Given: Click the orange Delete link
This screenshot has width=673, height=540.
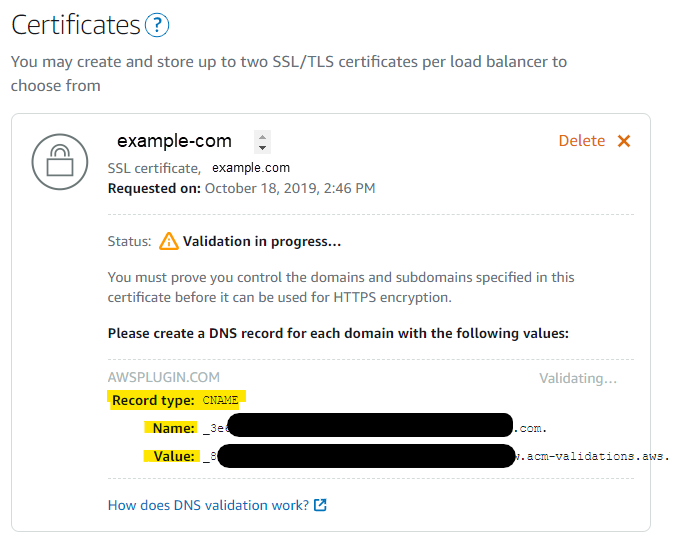Looking at the screenshot, I should [x=581, y=141].
